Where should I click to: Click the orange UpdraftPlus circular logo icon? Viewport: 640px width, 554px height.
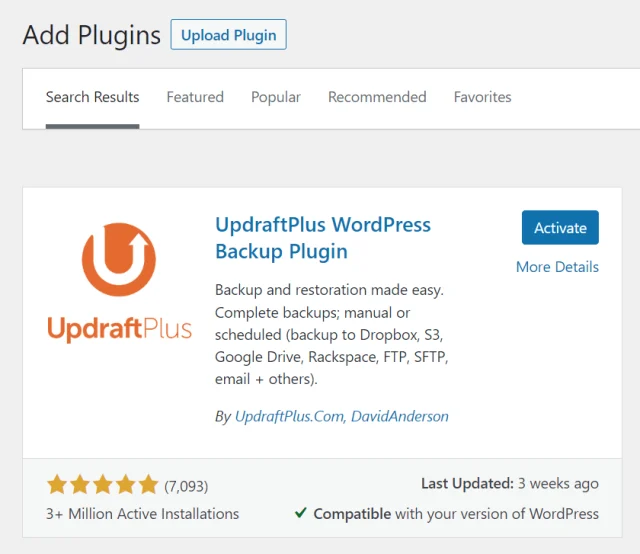[x=119, y=261]
